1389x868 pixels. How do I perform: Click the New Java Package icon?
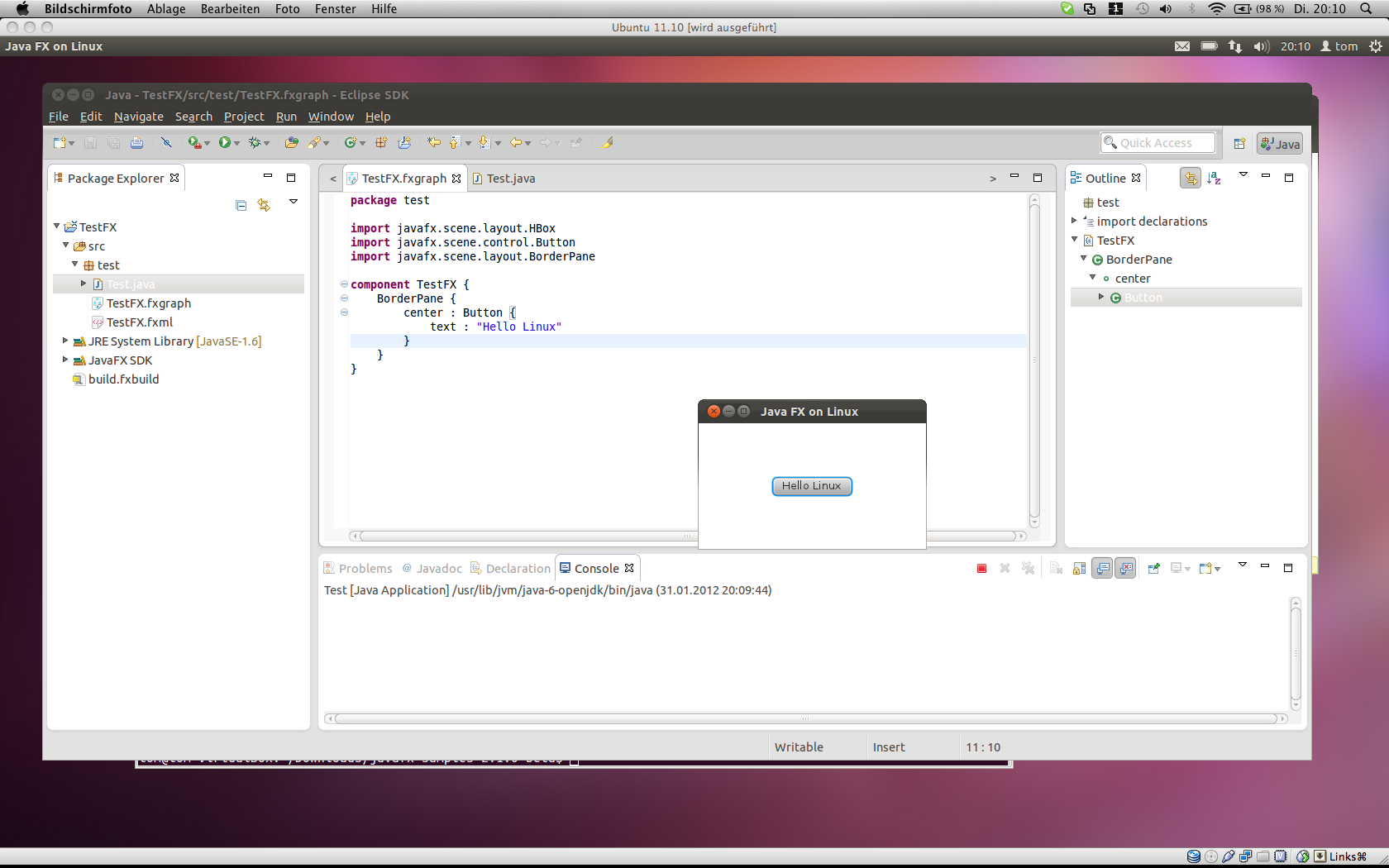(x=381, y=143)
